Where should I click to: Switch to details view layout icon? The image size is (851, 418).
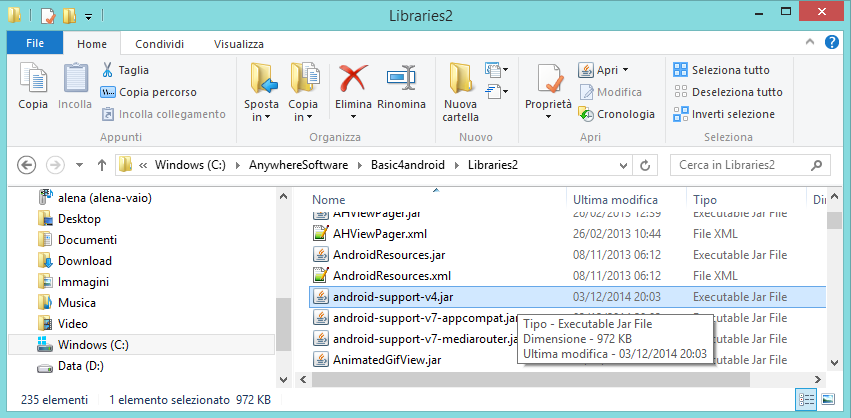(x=806, y=400)
